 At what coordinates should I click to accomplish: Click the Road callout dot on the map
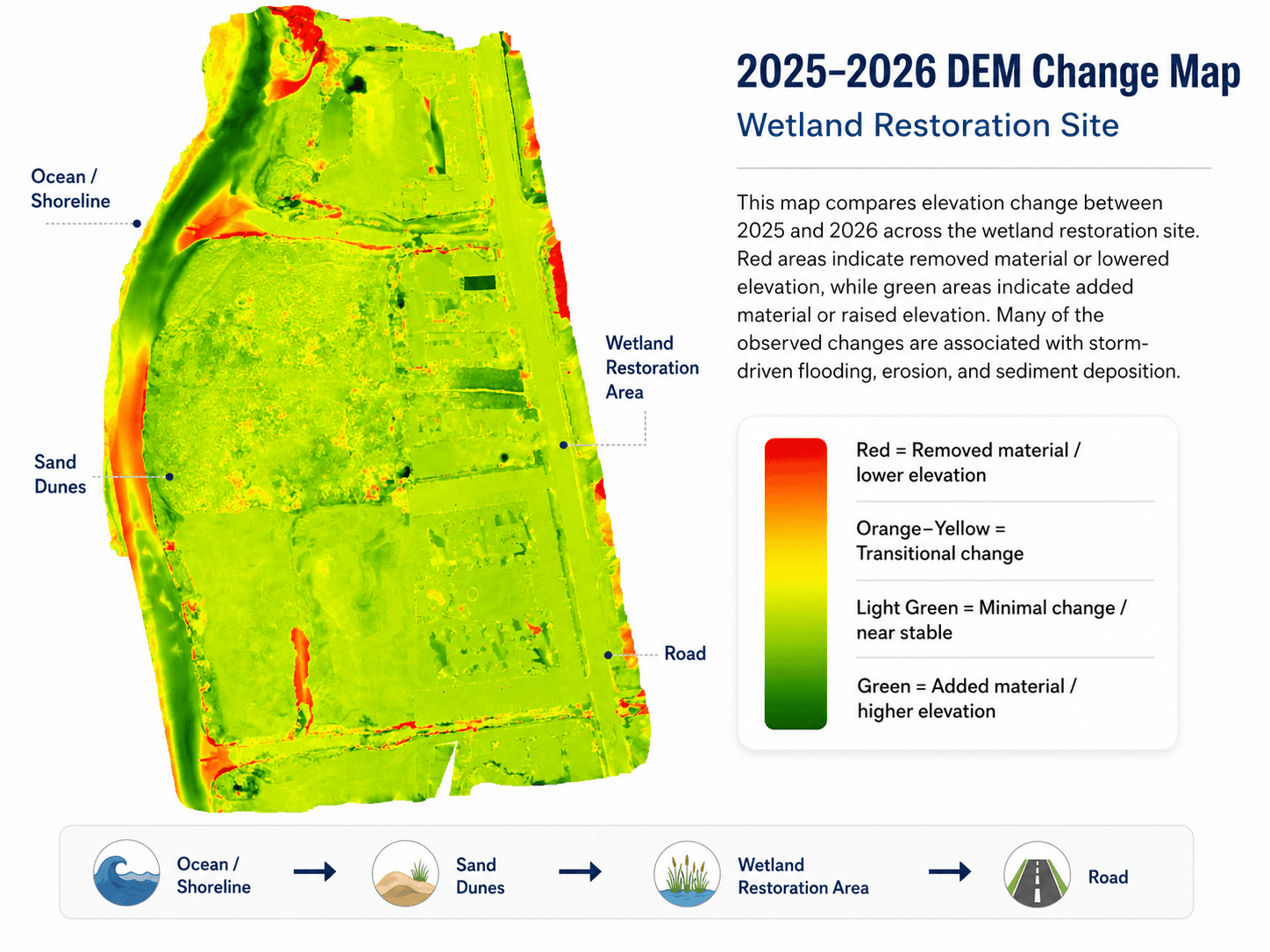pyautogui.click(x=608, y=655)
